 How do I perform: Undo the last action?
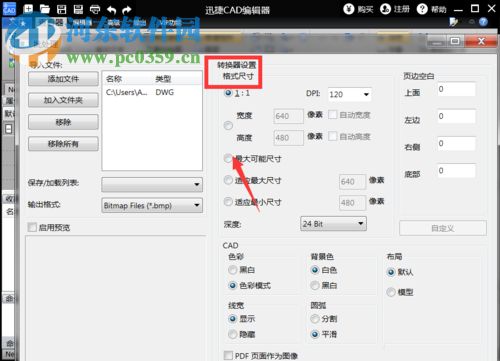coord(112,10)
